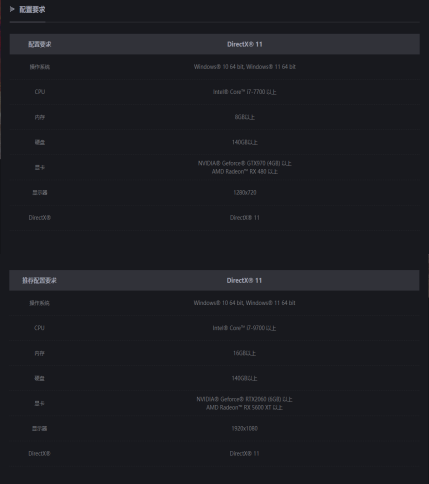Click the page scrollbar on the right edge

(x=428, y=276)
